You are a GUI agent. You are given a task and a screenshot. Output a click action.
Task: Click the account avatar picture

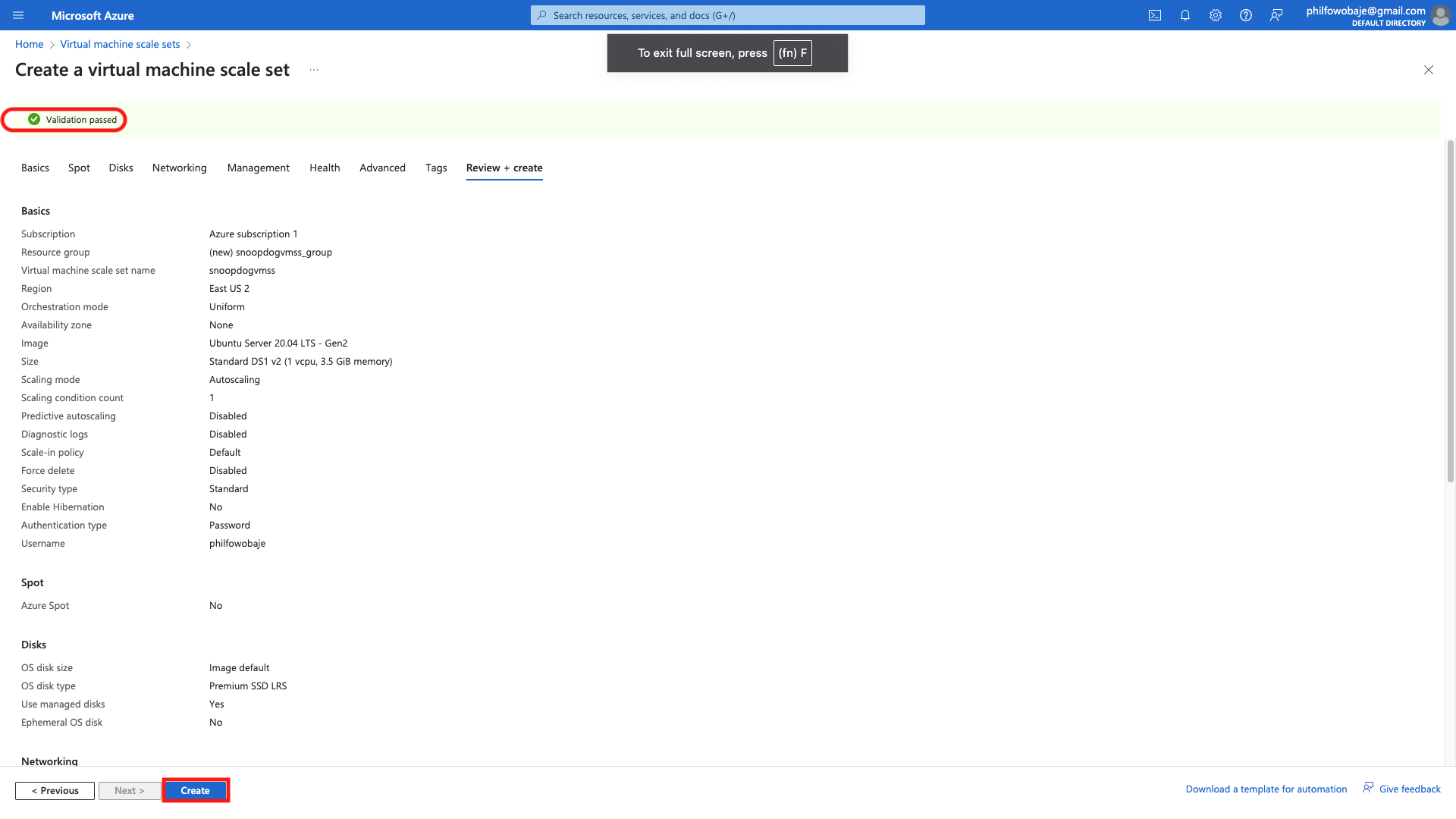[1440, 15]
